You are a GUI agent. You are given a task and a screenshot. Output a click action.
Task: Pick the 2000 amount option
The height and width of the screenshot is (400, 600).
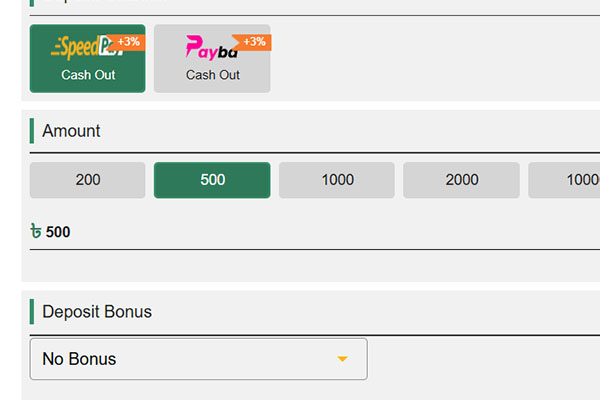pyautogui.click(x=461, y=180)
